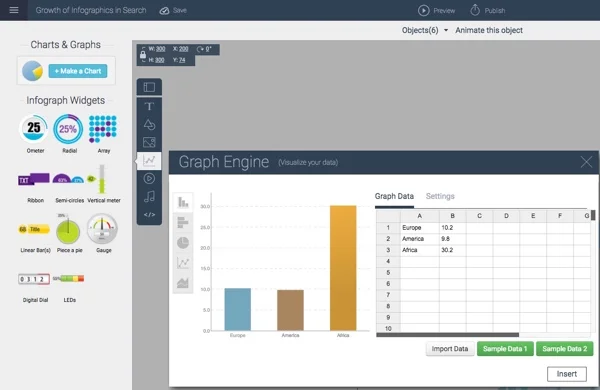This screenshot has width=600, height=390.
Task: Select the Charts line-graph tool
Action: pyautogui.click(x=149, y=160)
